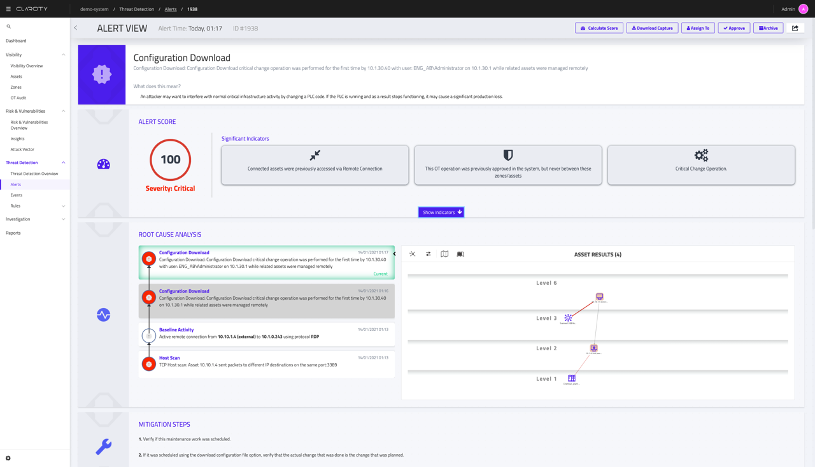Open the gray Configuration Download event title
Viewport: 816px width, 468px height.
[x=184, y=291]
